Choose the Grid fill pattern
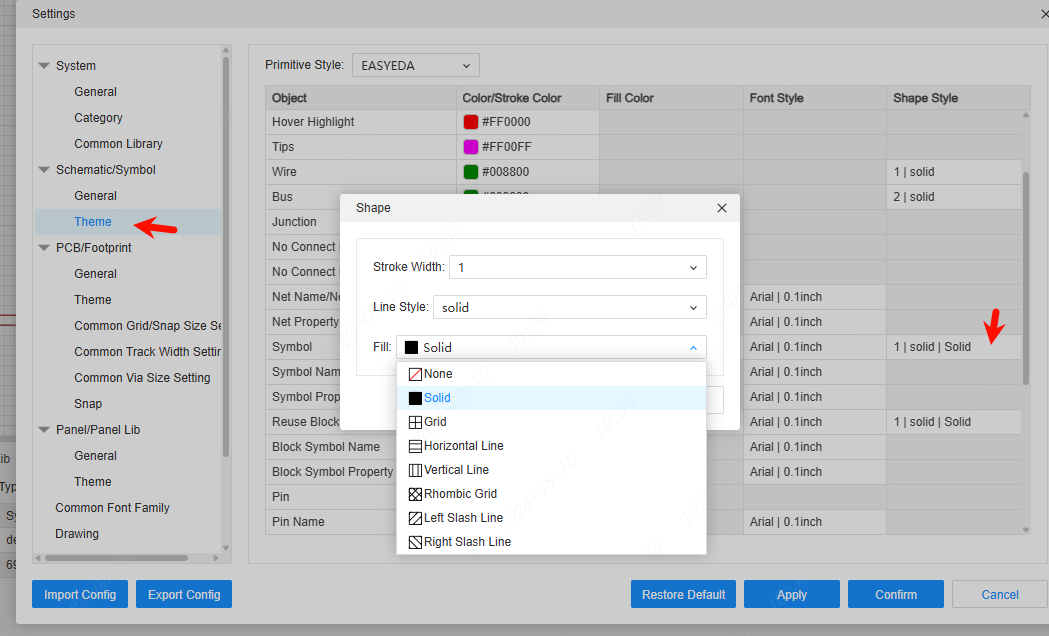The image size is (1049, 636). coord(435,422)
